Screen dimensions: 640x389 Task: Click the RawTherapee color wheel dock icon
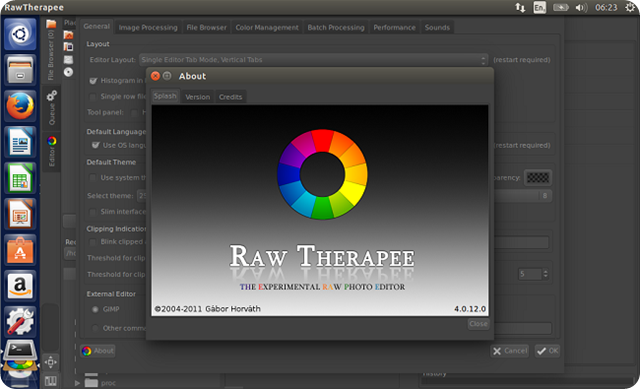point(20,366)
